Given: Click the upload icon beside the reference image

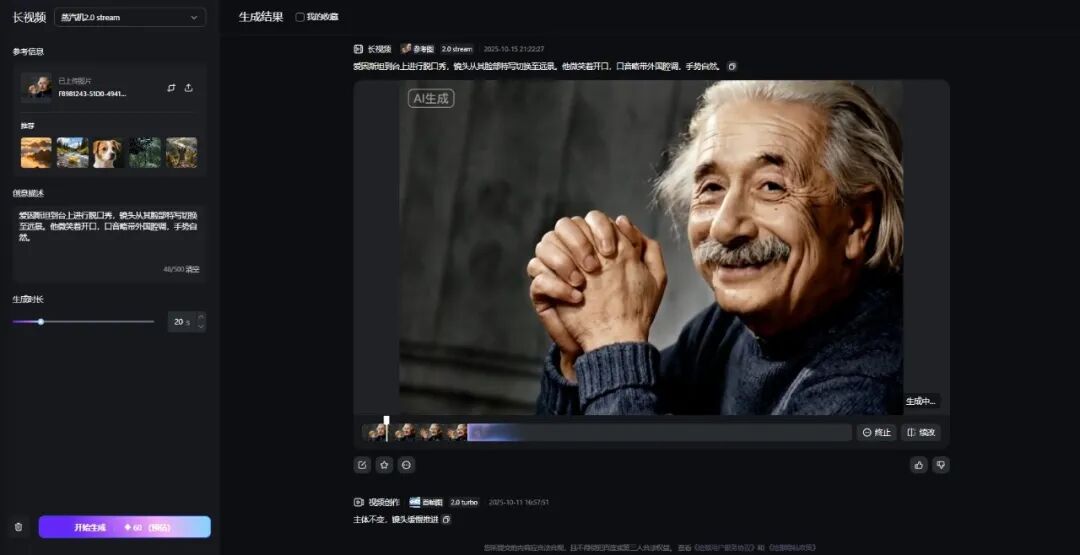Looking at the screenshot, I should (189, 88).
